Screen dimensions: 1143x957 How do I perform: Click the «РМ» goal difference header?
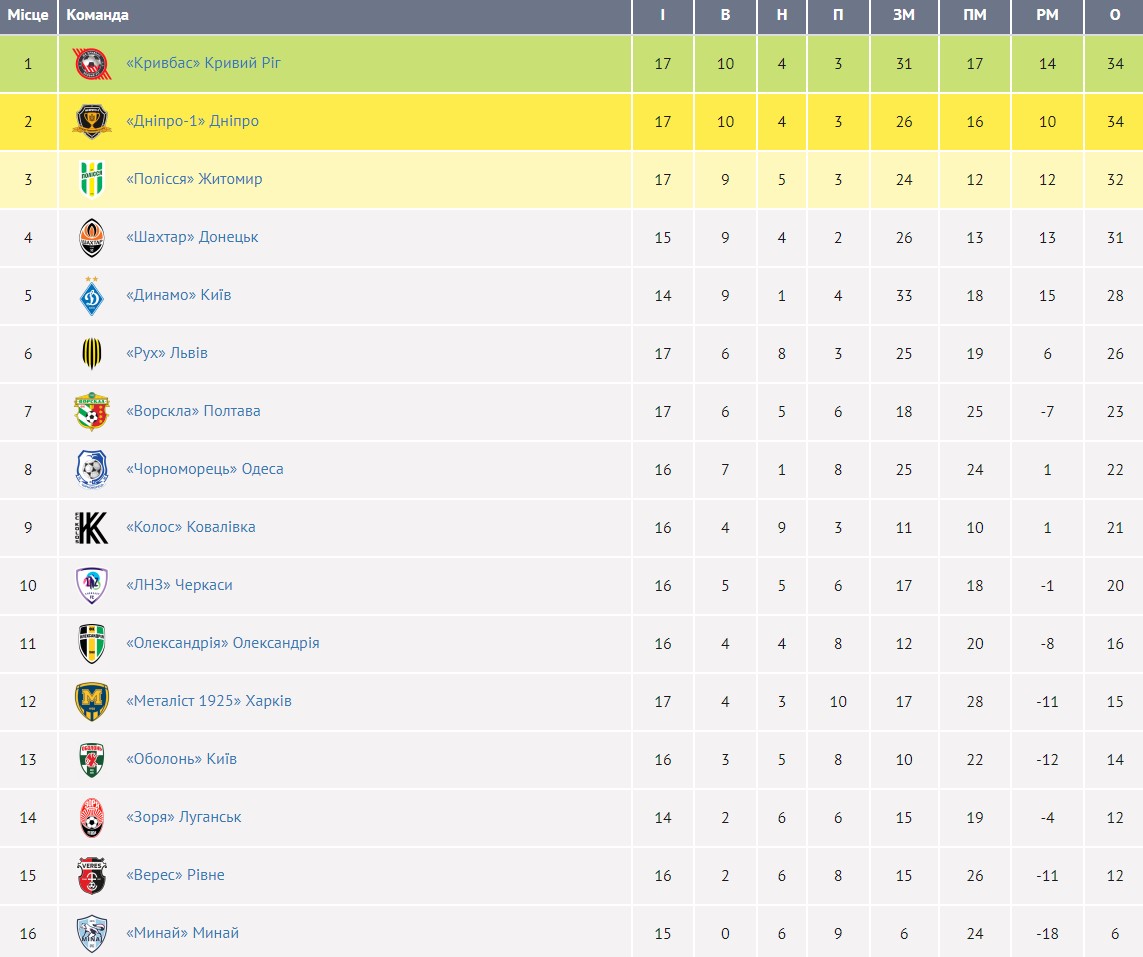[1047, 15]
